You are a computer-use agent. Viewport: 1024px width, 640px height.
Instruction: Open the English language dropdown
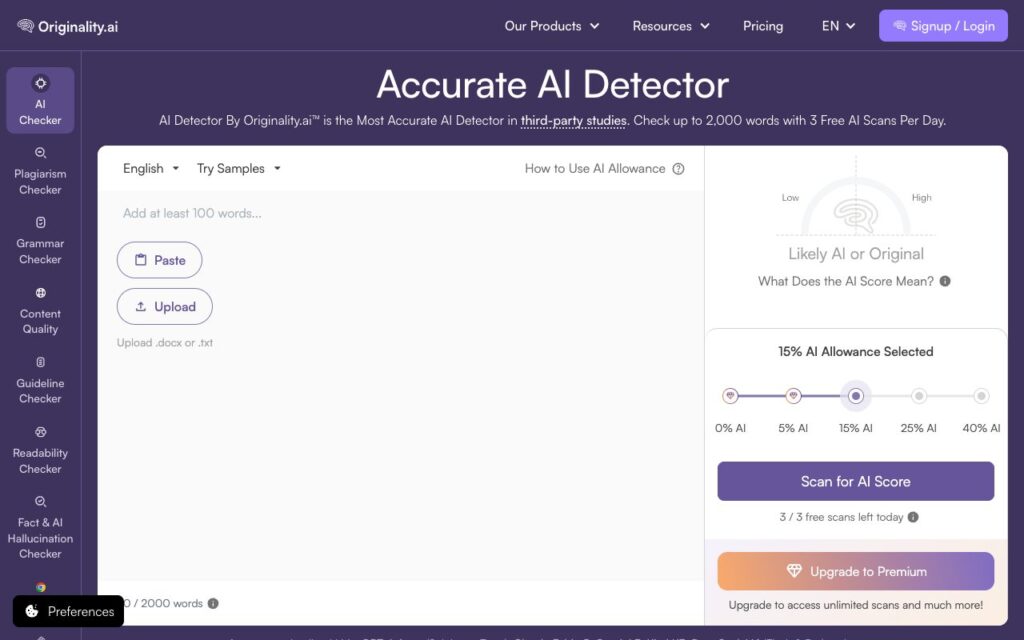coord(151,168)
